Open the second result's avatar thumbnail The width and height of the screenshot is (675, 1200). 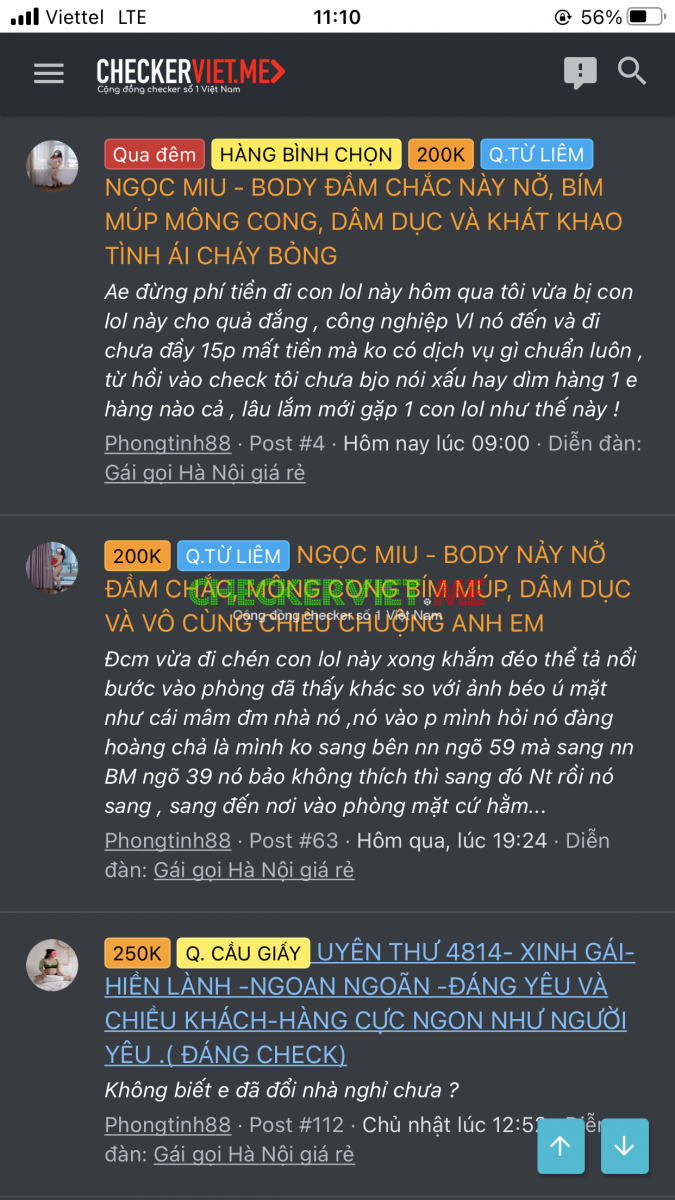click(52, 568)
